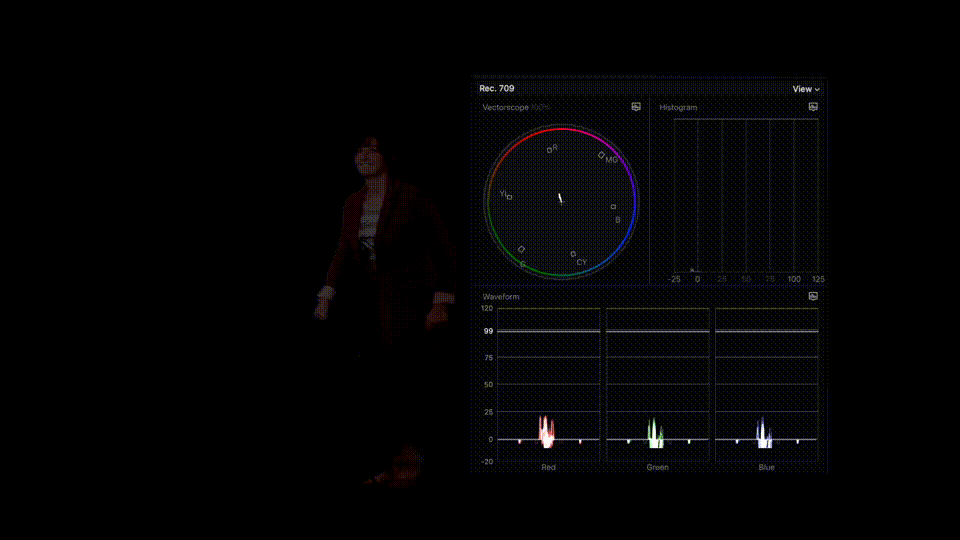Click the histogram graph area
The width and height of the screenshot is (960, 540).
745,195
